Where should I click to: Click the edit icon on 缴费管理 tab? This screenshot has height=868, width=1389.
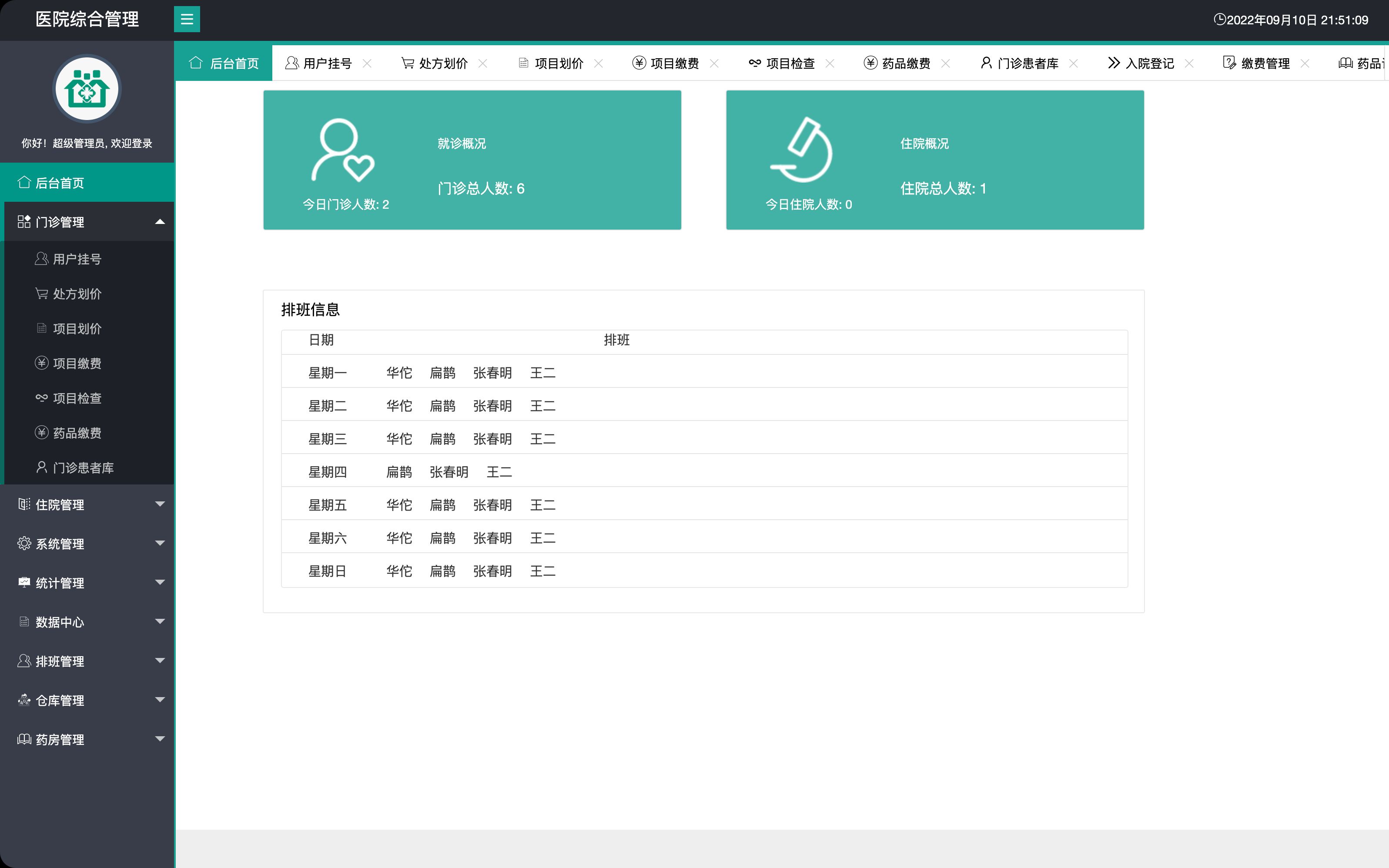pos(1229,63)
